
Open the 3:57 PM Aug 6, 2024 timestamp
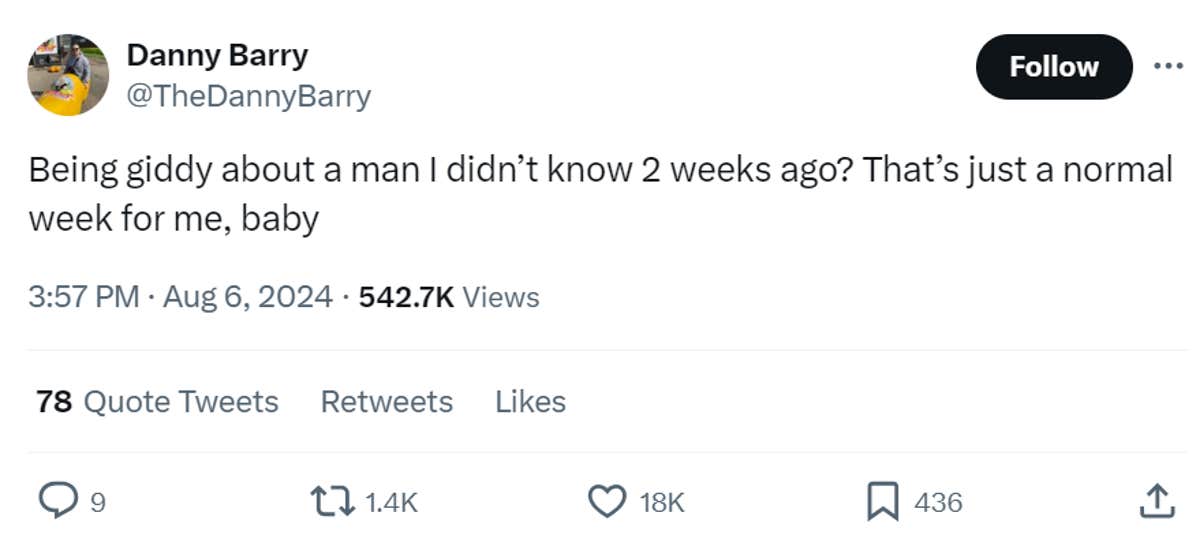[x=180, y=297]
